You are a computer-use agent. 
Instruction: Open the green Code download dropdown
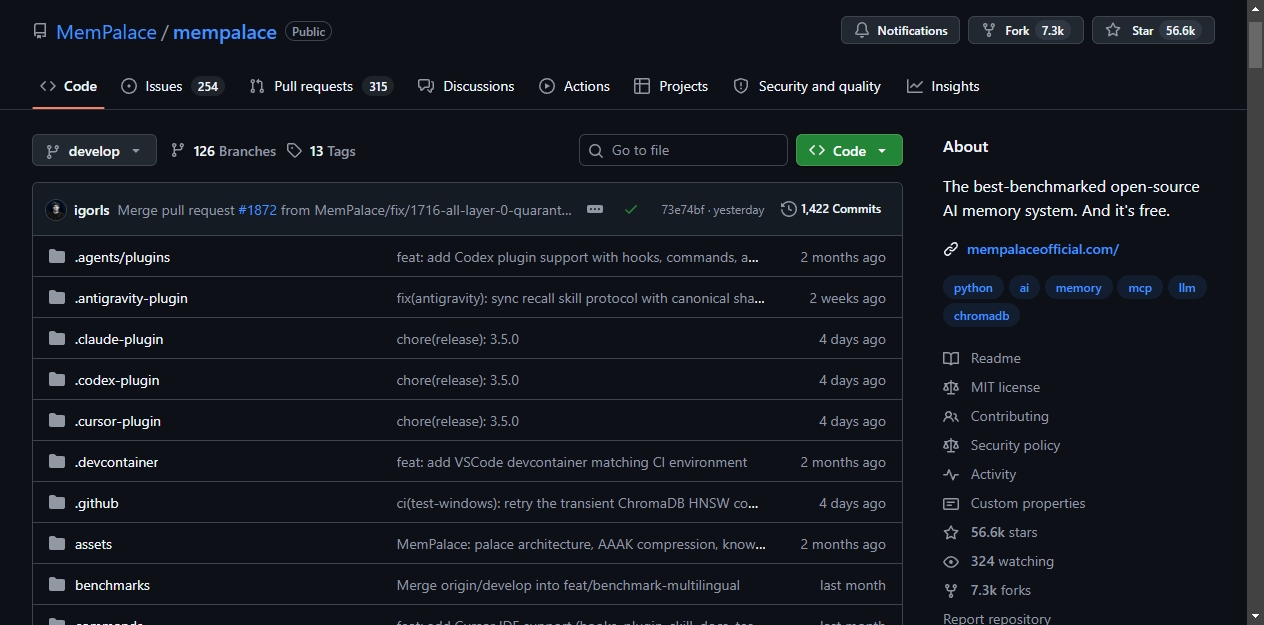(849, 150)
